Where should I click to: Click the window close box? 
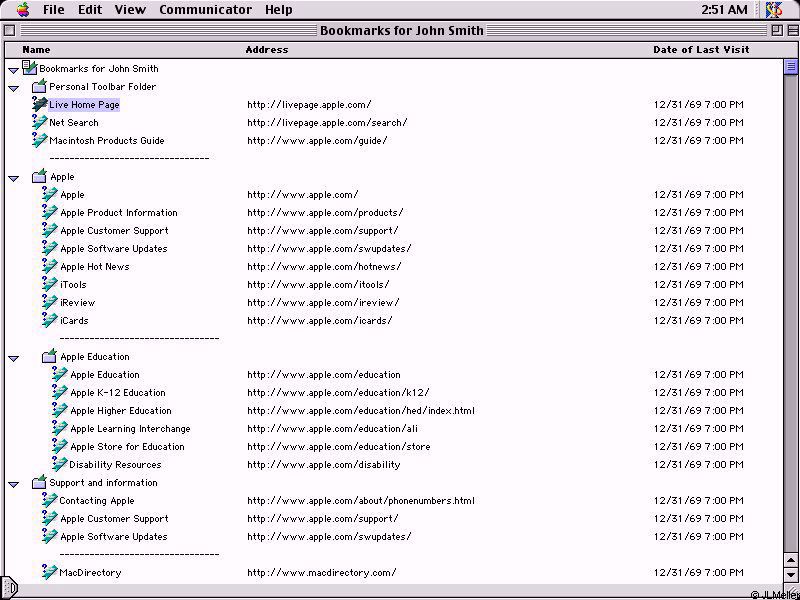9,30
